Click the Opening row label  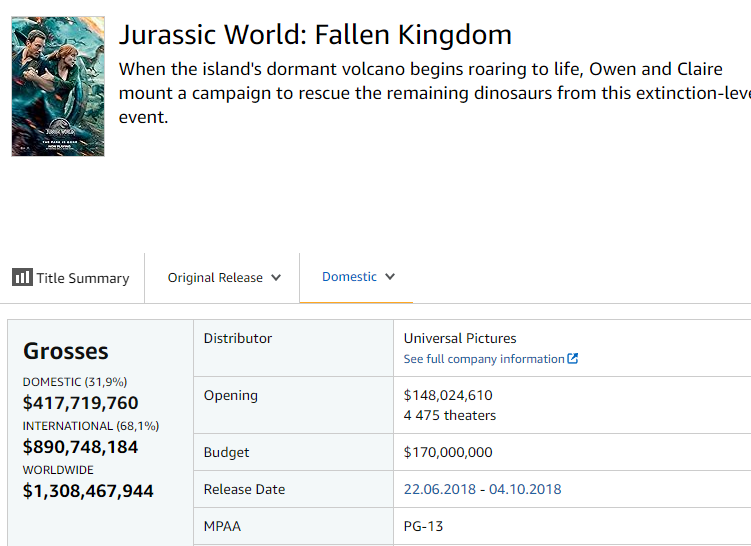230,395
